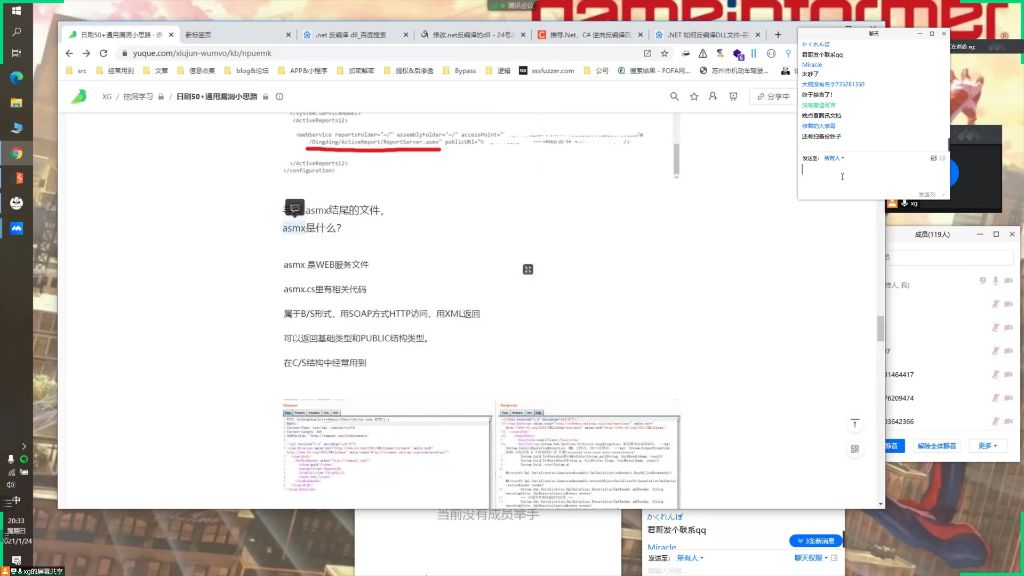1024x576 pixels.
Task: Click the page vertical scrollbar thumb
Action: point(880,328)
